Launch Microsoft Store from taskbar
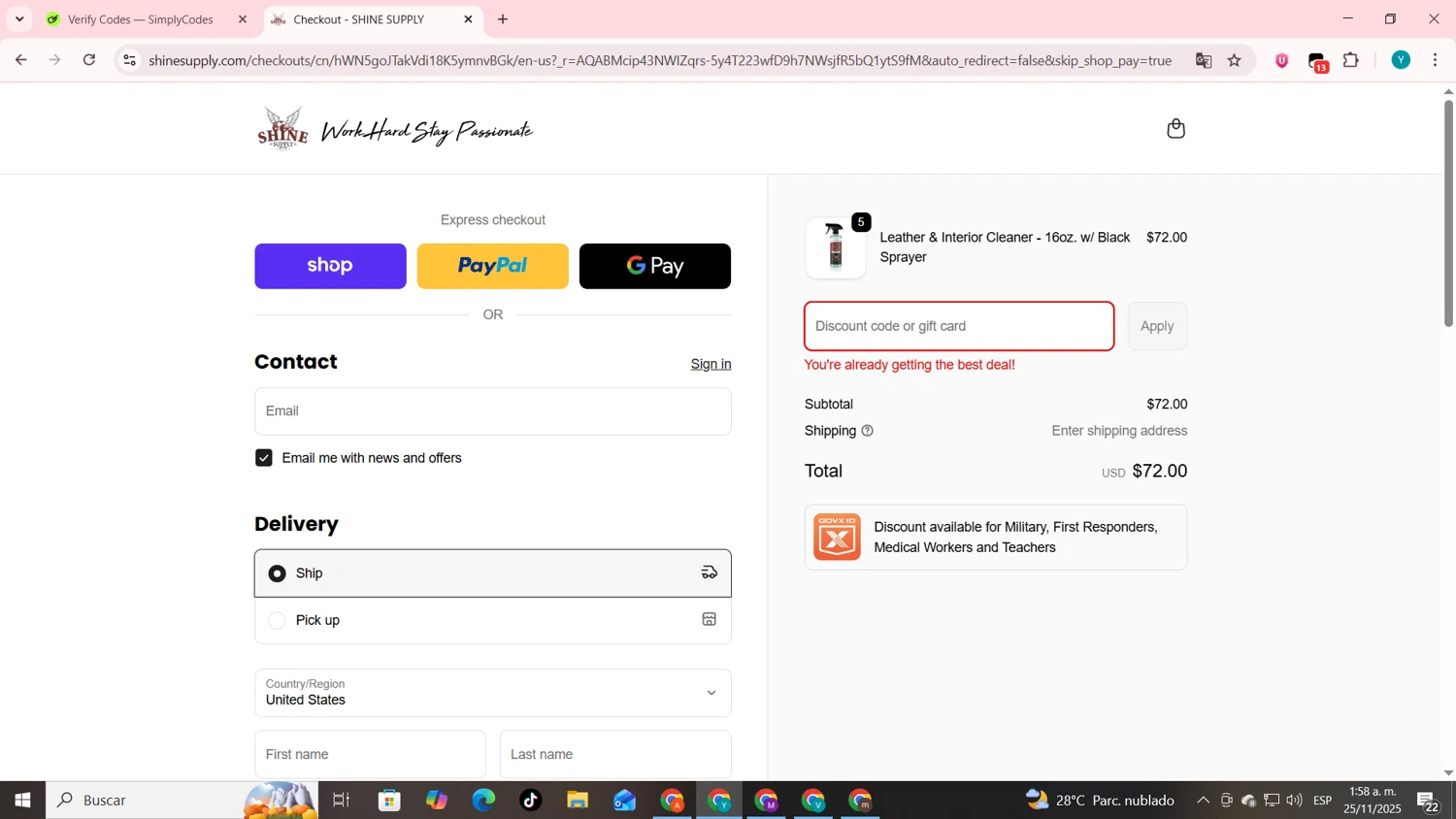 coord(389,801)
